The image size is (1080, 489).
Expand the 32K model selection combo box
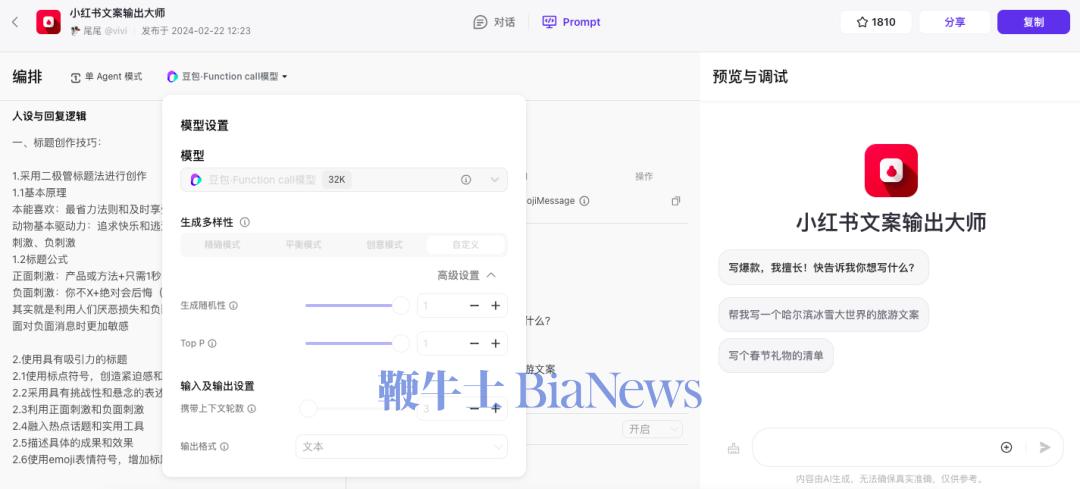tap(344, 180)
